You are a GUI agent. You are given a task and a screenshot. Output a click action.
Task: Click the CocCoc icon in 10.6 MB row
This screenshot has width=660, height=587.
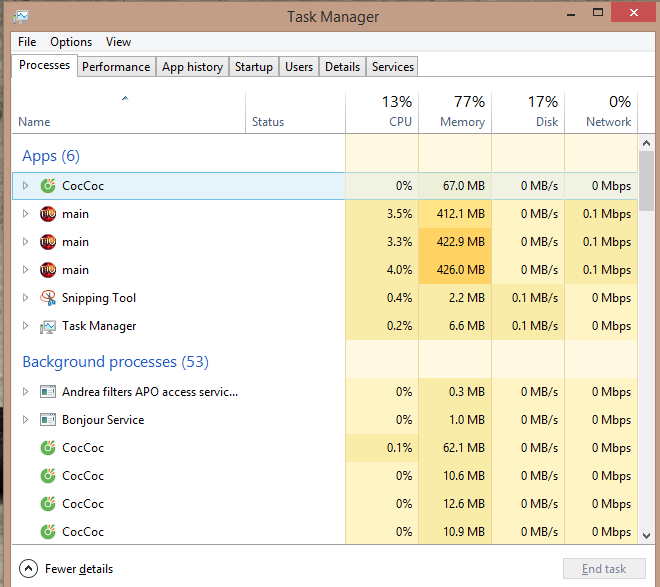(x=48, y=476)
